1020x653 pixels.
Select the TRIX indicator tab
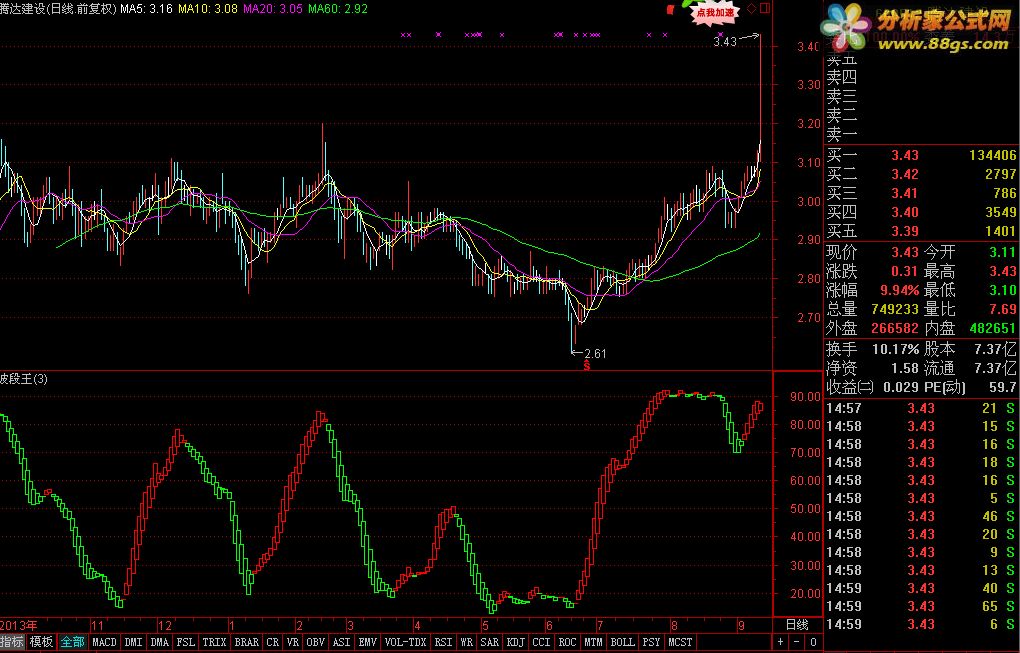pyautogui.click(x=214, y=642)
